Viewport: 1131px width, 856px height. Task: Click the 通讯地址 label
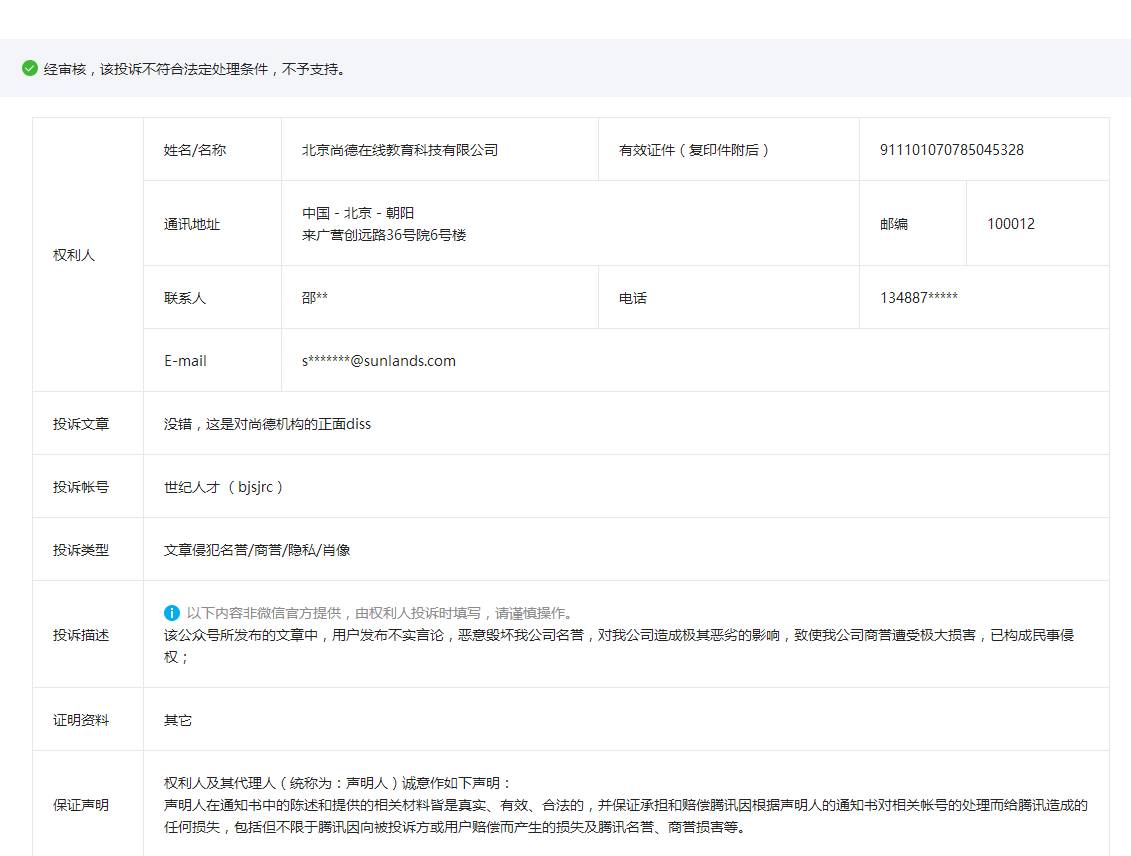click(192, 224)
